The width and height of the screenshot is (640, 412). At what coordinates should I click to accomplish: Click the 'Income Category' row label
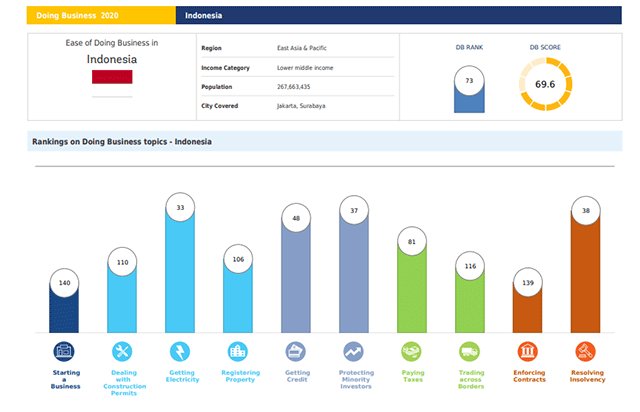pyautogui.click(x=225, y=68)
